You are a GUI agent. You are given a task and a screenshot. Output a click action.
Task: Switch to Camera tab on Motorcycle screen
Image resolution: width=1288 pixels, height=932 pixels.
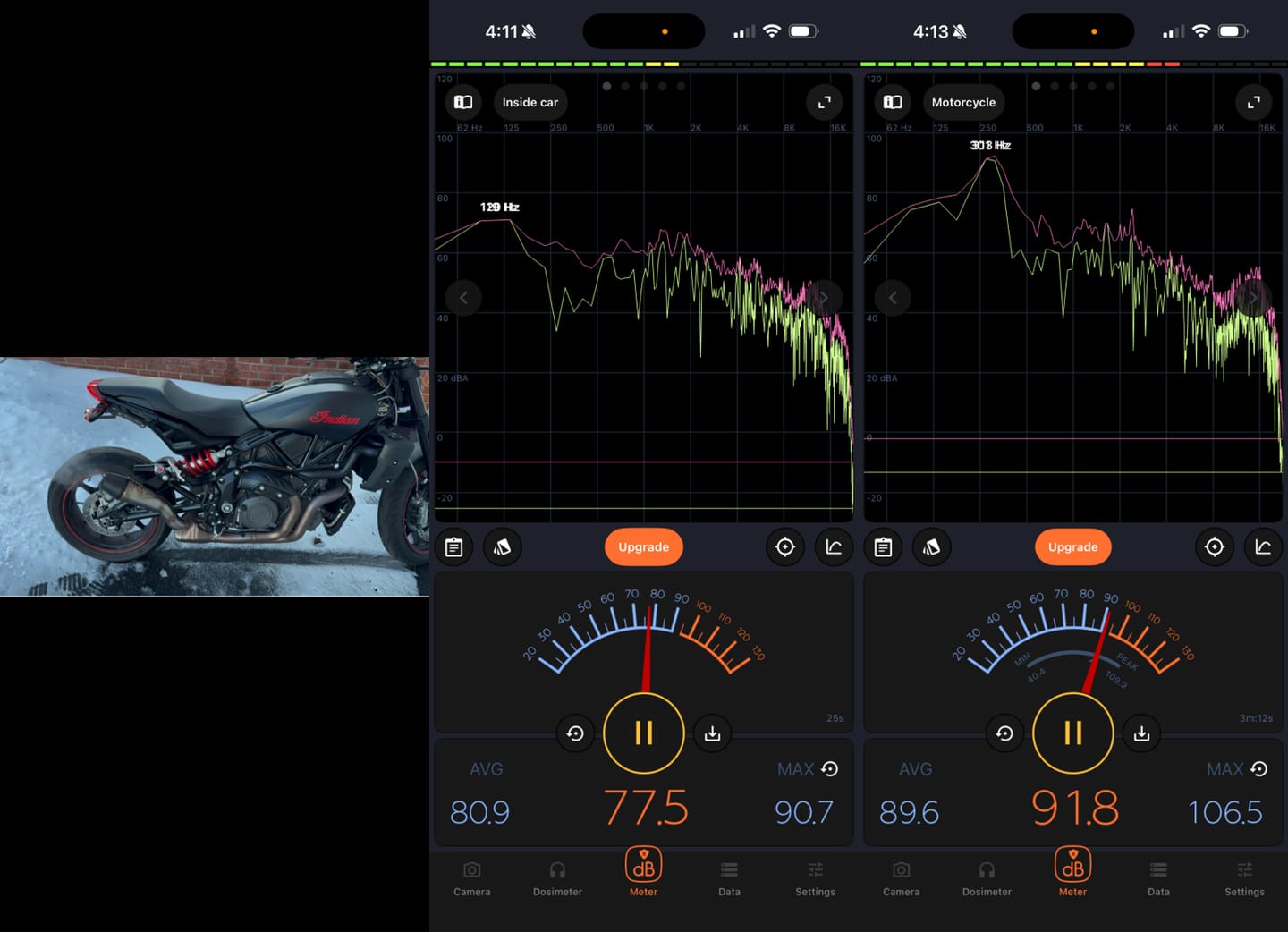[902, 878]
